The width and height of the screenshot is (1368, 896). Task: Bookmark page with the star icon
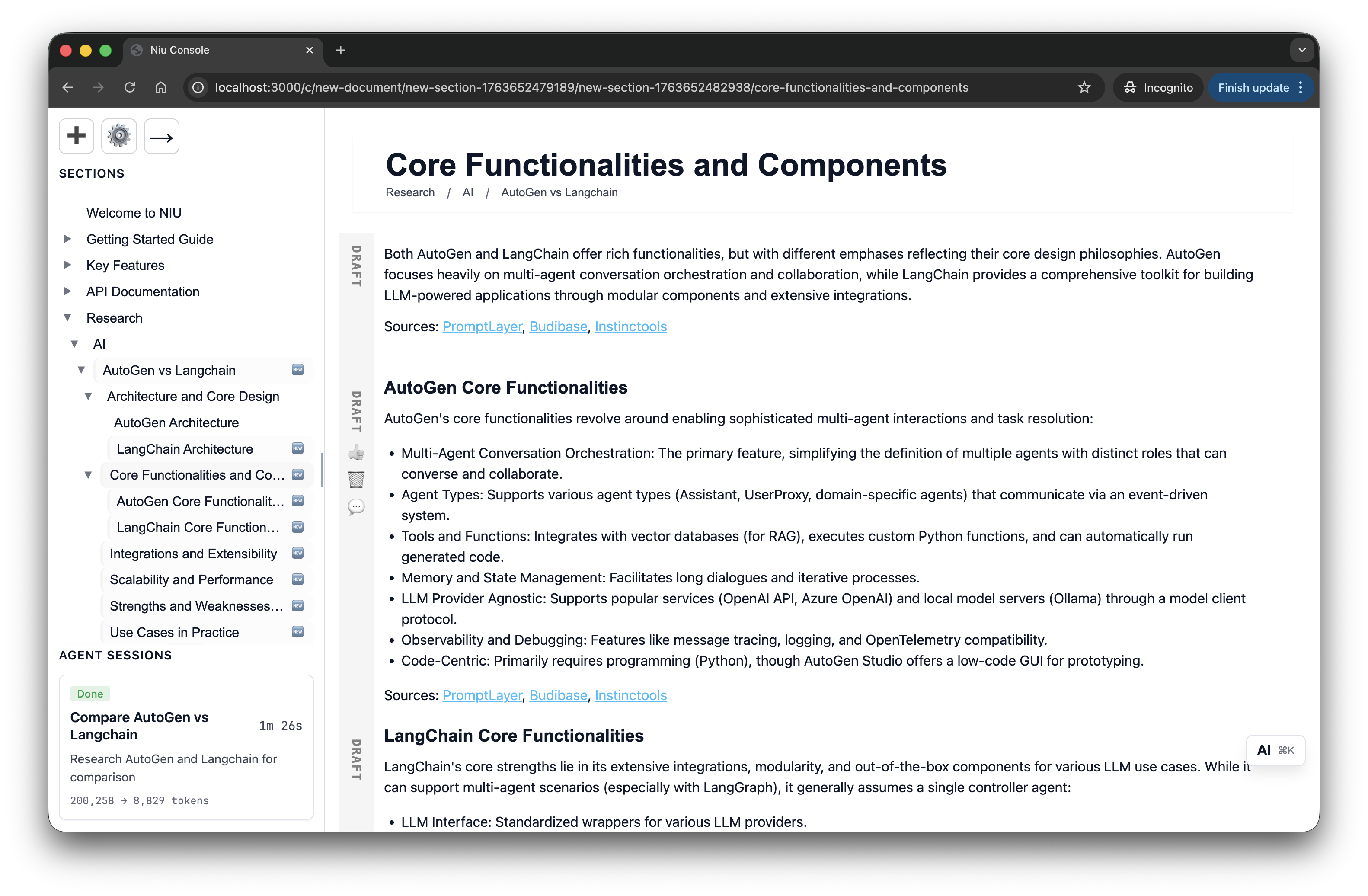[x=1084, y=87]
